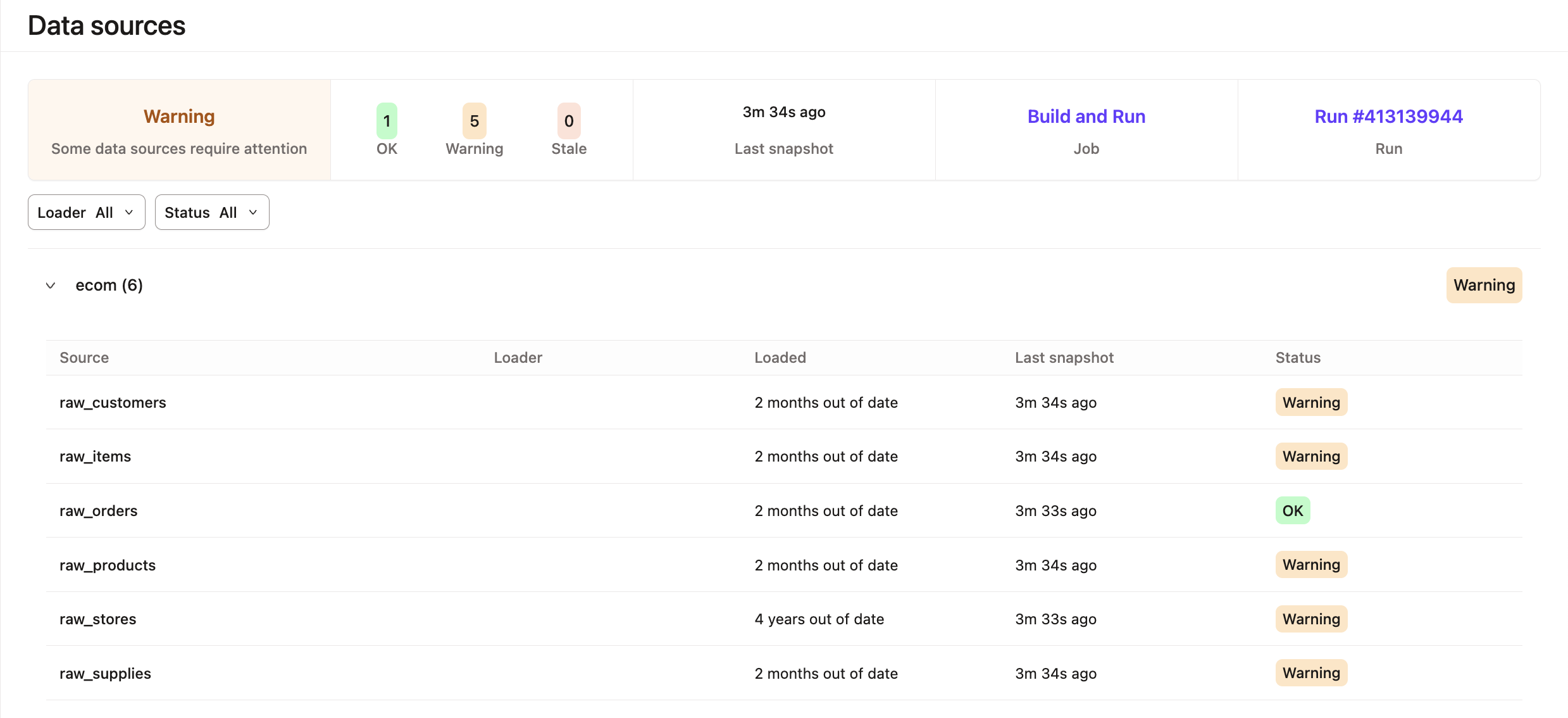Click the Warning count badge showing 5
The height and width of the screenshot is (718, 1568).
(x=474, y=121)
